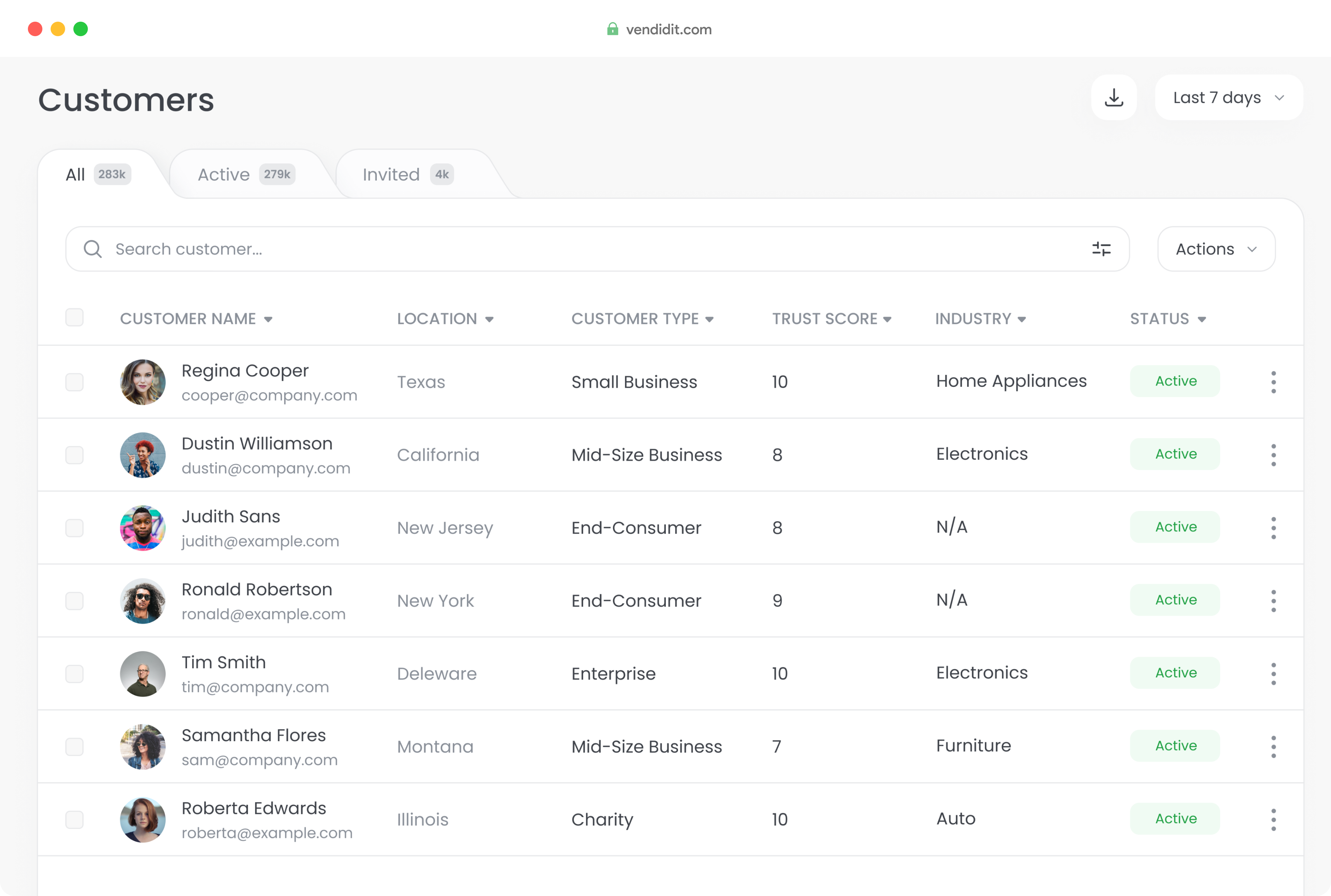Click the search magnifier icon
Viewport: 1331px width, 896px height.
coord(92,249)
